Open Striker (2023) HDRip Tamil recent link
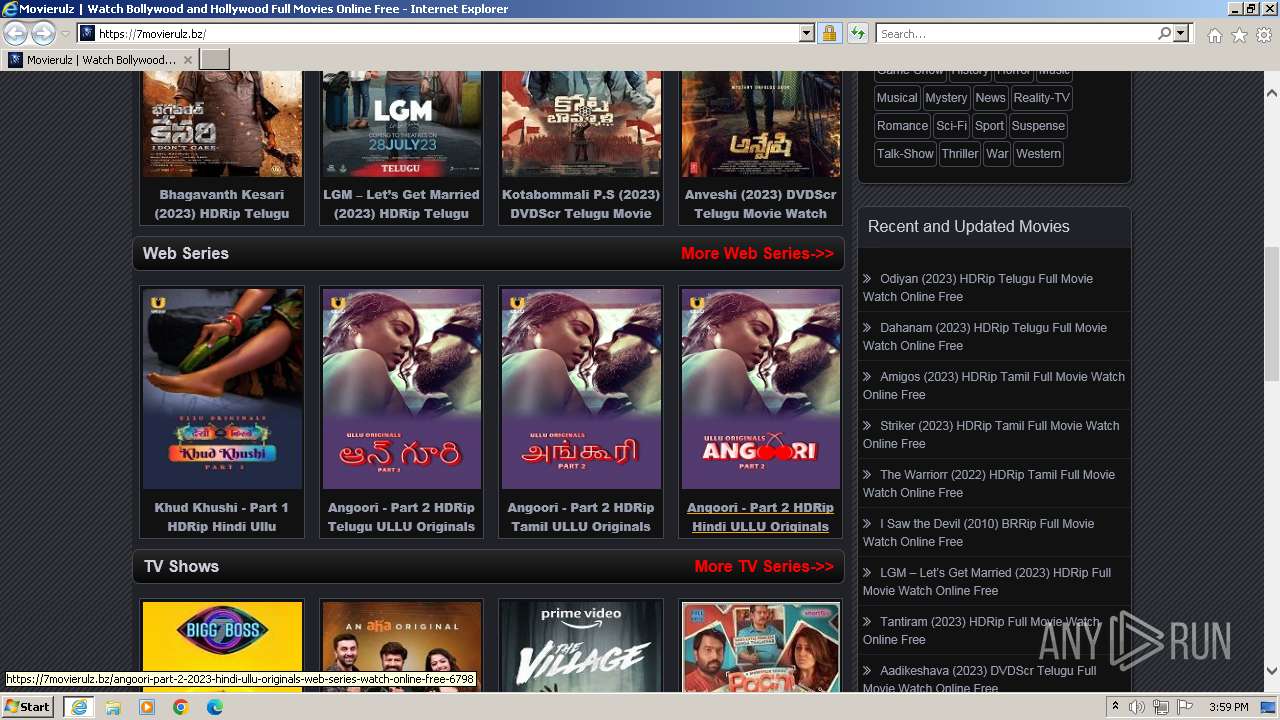This screenshot has width=1280, height=720. [991, 435]
